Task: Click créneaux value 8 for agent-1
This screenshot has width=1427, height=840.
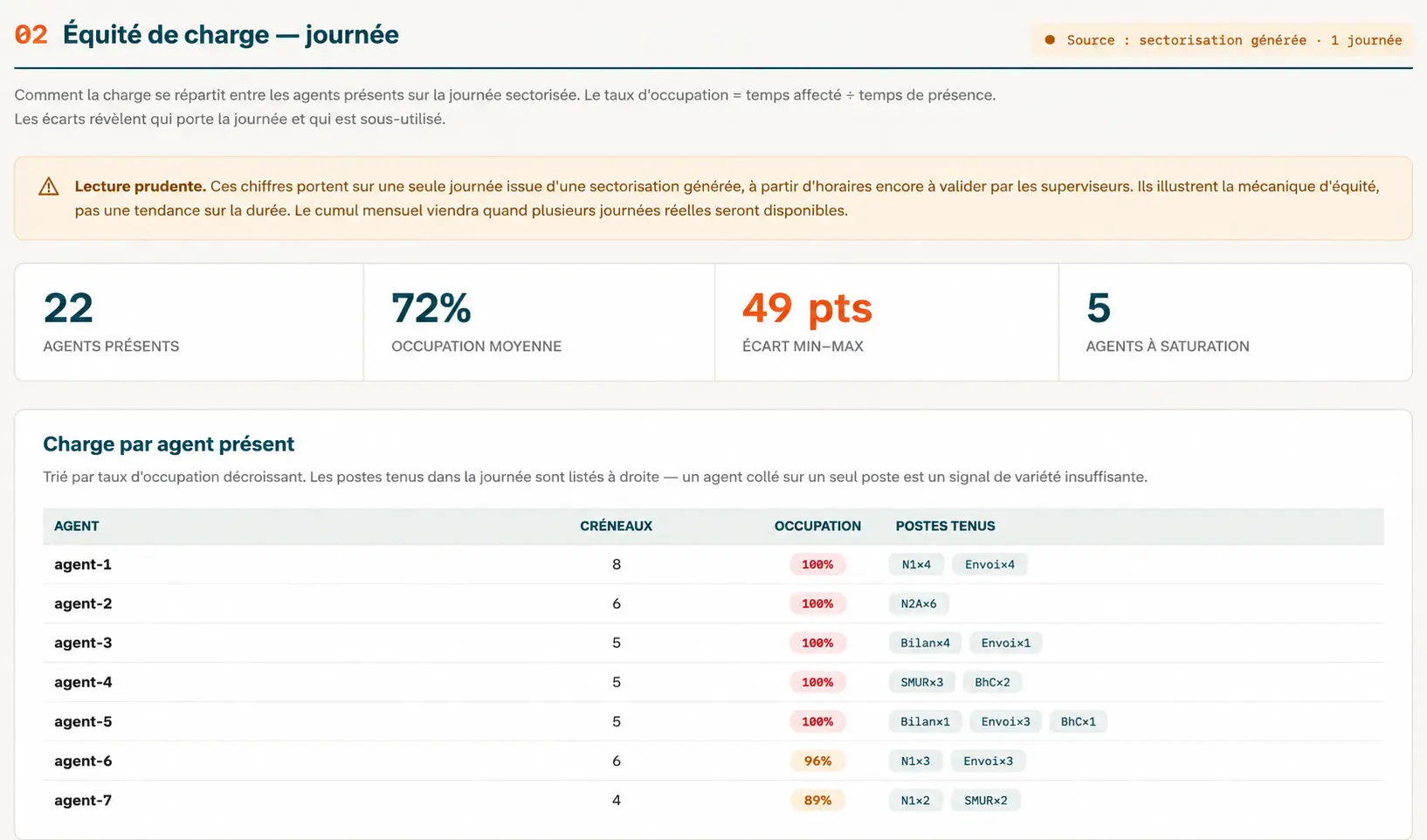Action: pos(617,564)
